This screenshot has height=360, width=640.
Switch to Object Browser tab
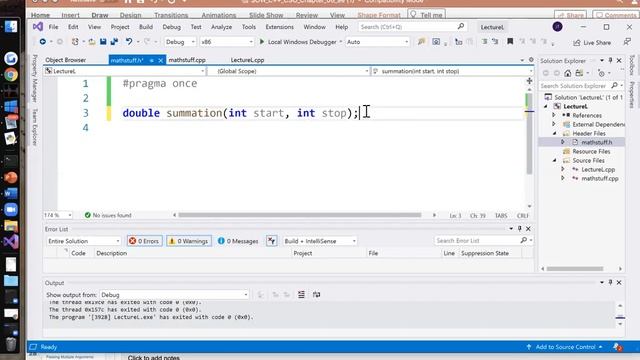click(65, 60)
